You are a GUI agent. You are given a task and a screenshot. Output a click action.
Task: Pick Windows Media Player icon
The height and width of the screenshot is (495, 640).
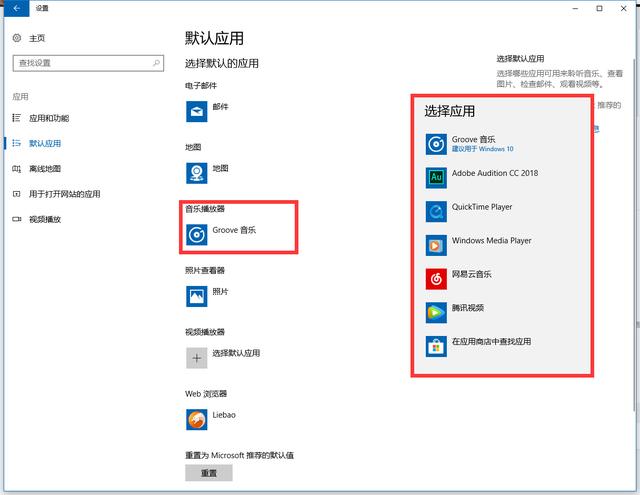point(436,243)
